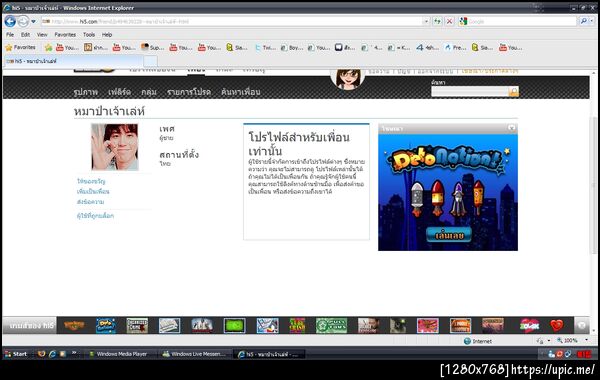
Task: Collapse the ad panel header arrow
Action: pos(511,128)
